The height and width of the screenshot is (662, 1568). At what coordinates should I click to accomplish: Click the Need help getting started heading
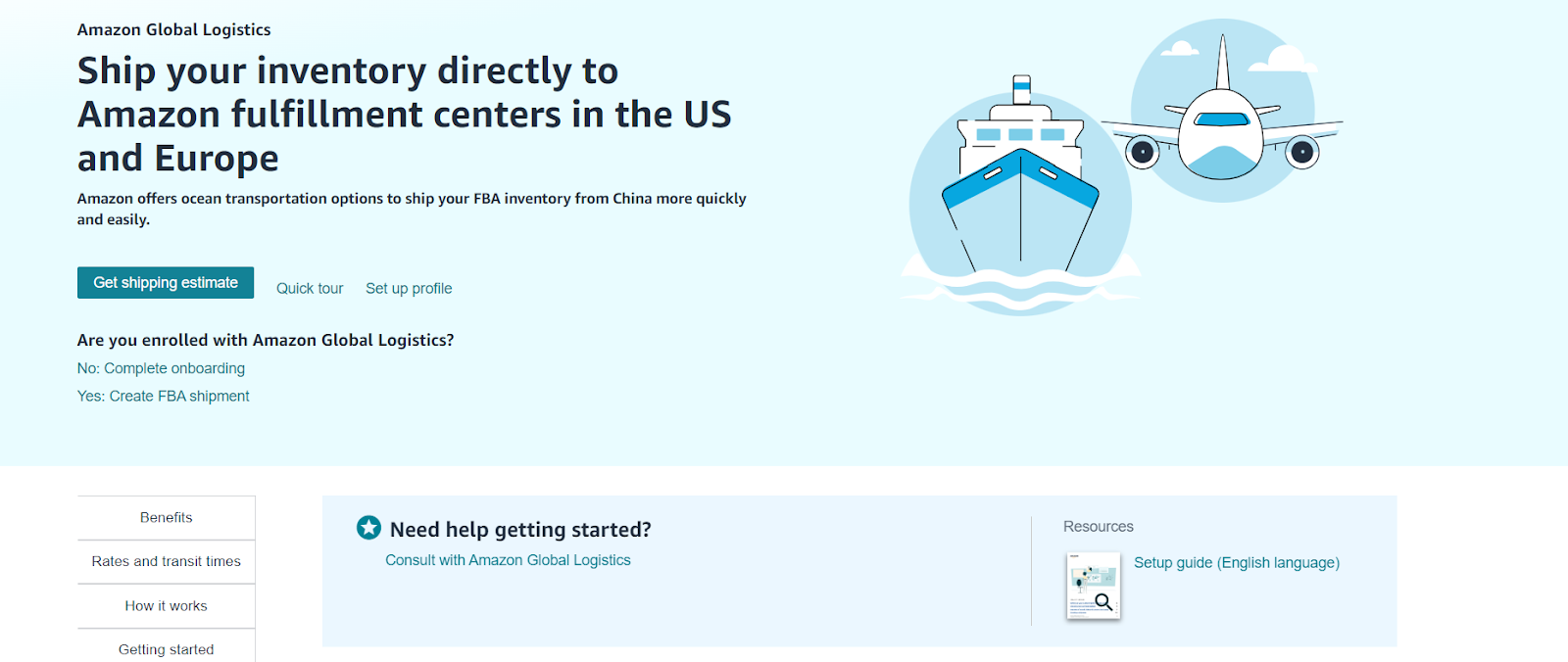[x=519, y=529]
